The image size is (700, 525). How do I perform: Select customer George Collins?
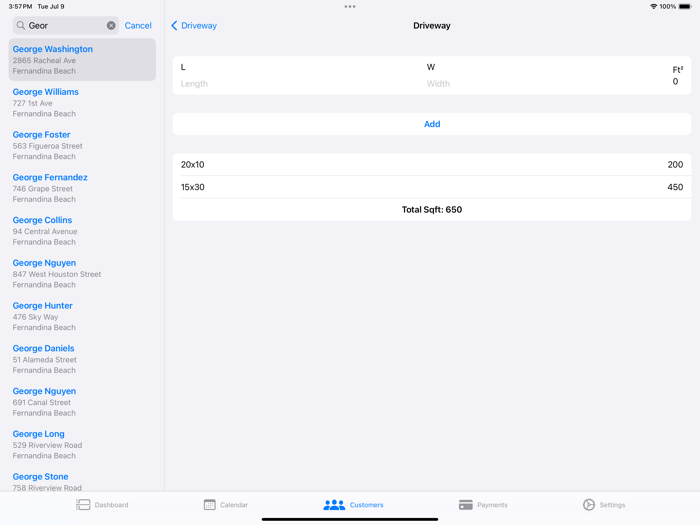point(82,231)
